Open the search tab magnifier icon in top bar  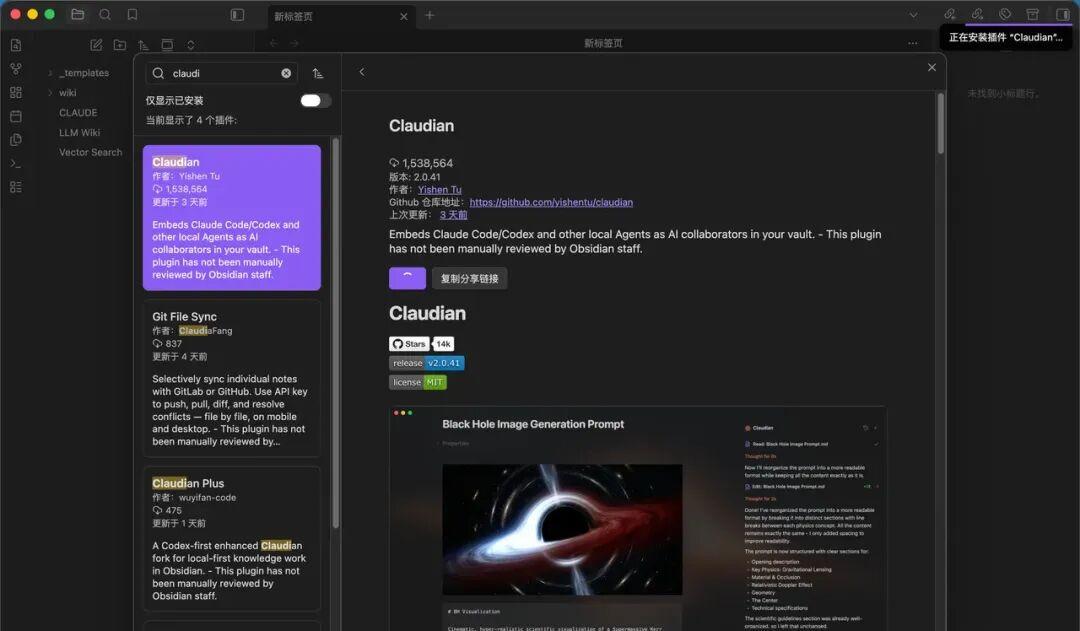pyautogui.click(x=105, y=14)
